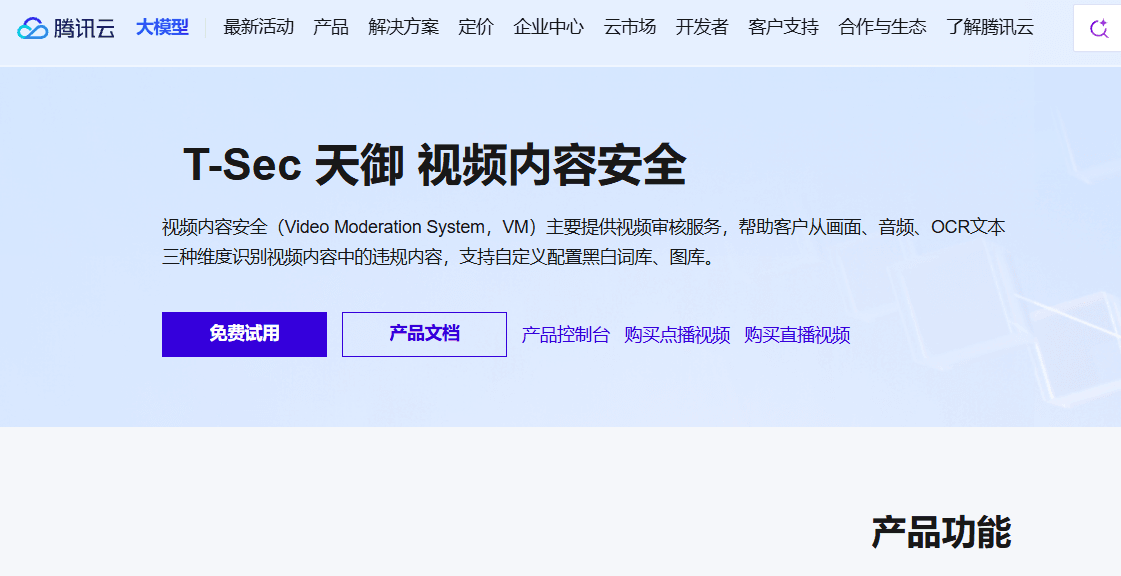This screenshot has width=1121, height=576.
Task: Follow the 购买直播视频 link
Action: point(797,334)
